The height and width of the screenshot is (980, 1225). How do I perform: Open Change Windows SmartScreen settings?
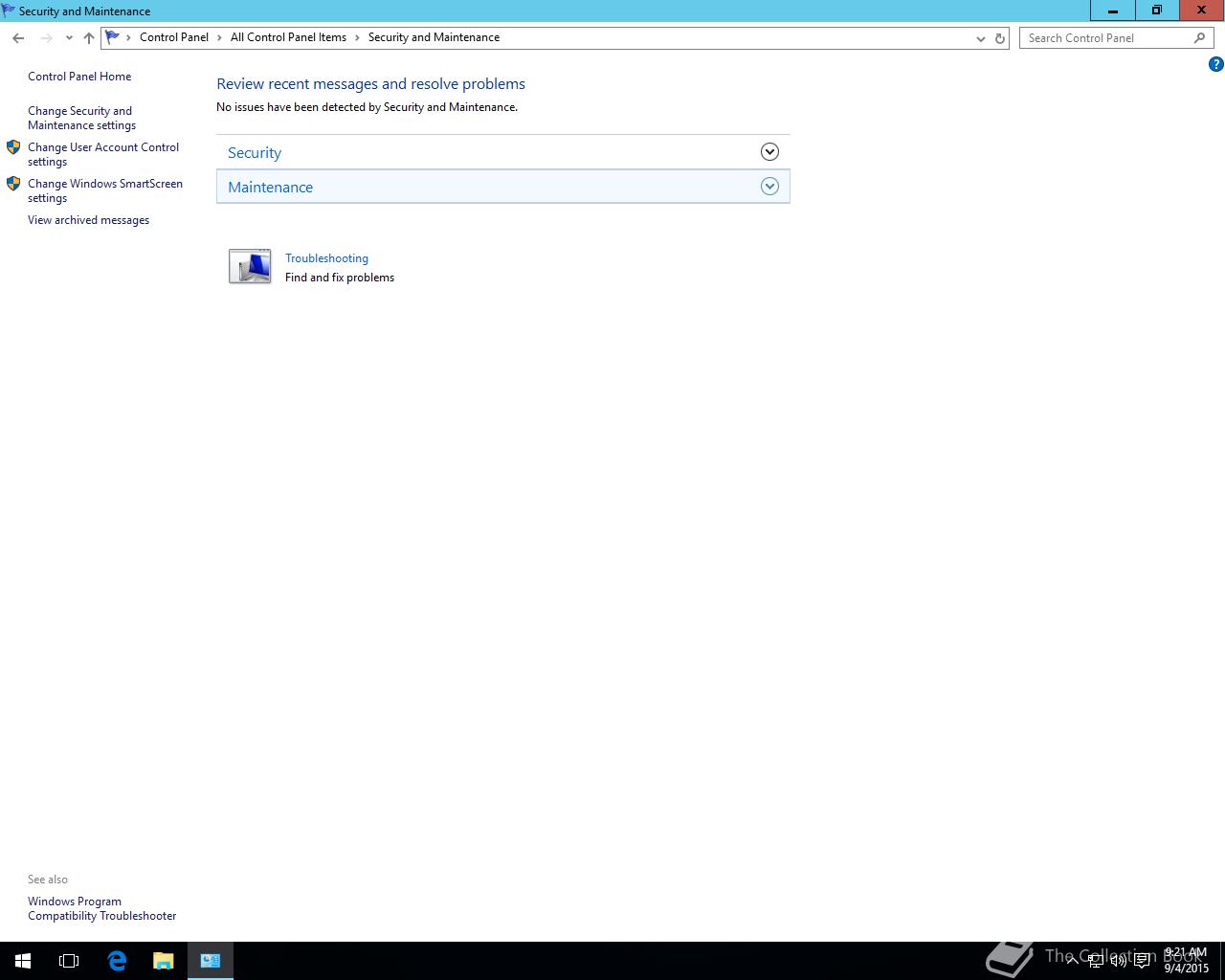click(105, 190)
